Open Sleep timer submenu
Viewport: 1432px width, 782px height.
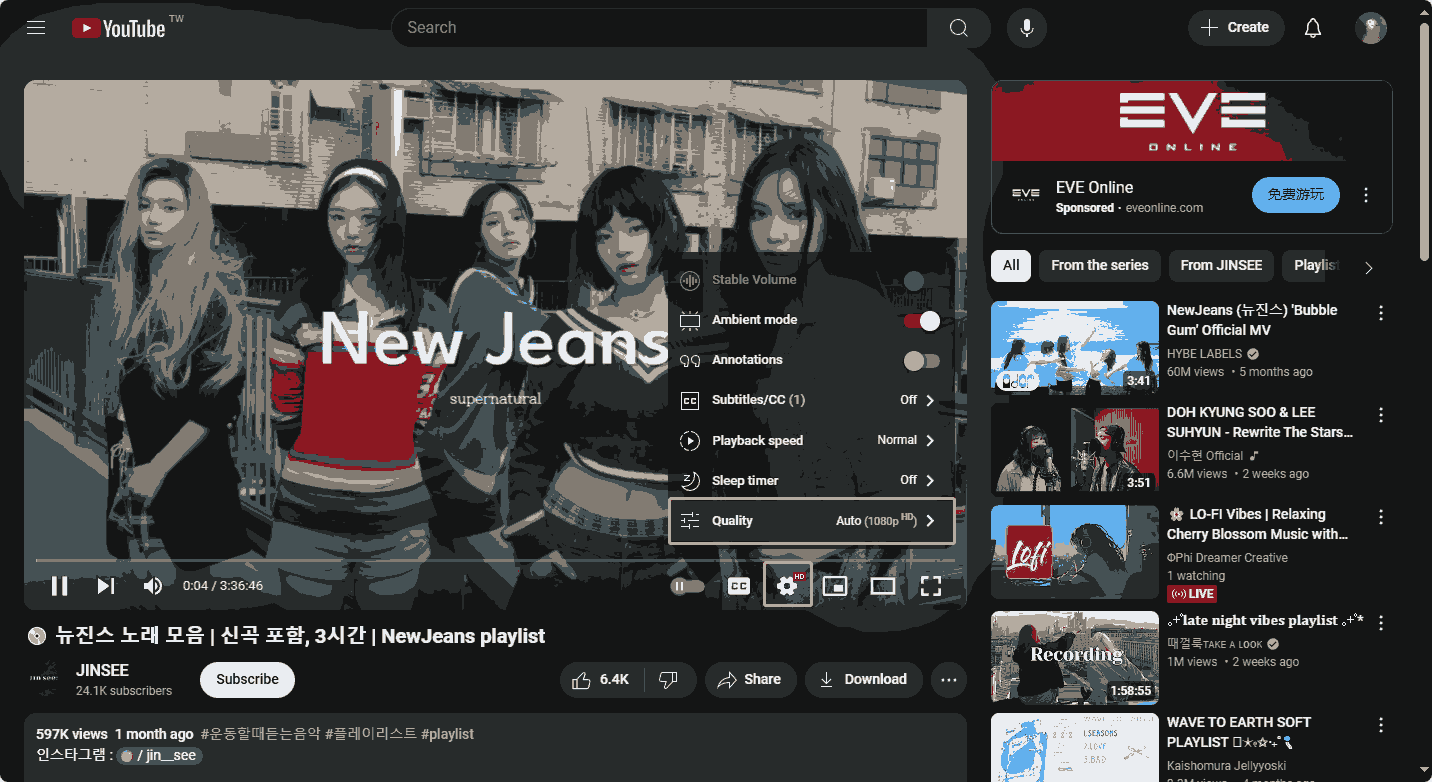[811, 481]
